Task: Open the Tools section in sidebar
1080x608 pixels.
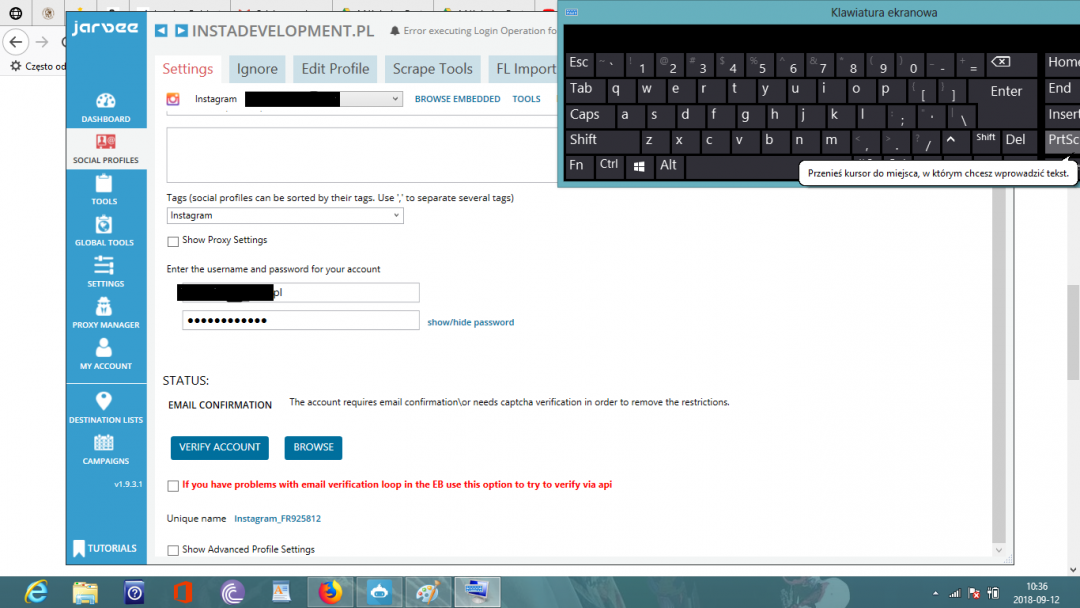Action: click(104, 188)
